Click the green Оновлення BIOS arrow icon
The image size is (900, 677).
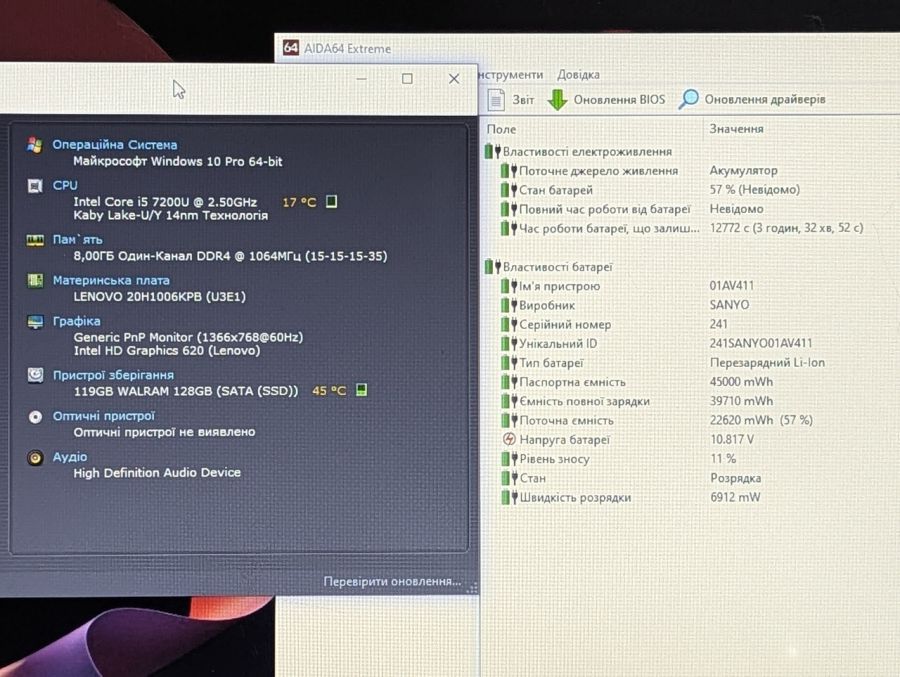557,99
